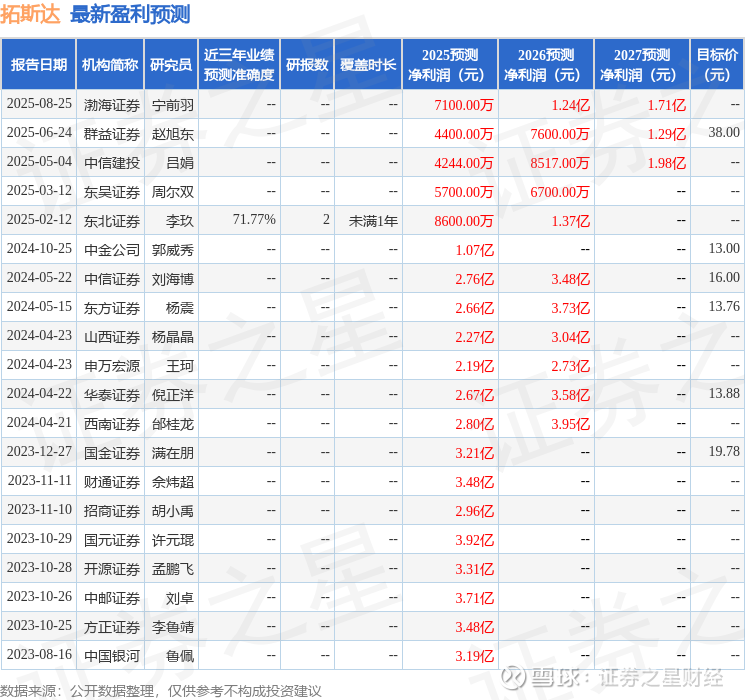Click the 4244.00万 profit value

463,163
